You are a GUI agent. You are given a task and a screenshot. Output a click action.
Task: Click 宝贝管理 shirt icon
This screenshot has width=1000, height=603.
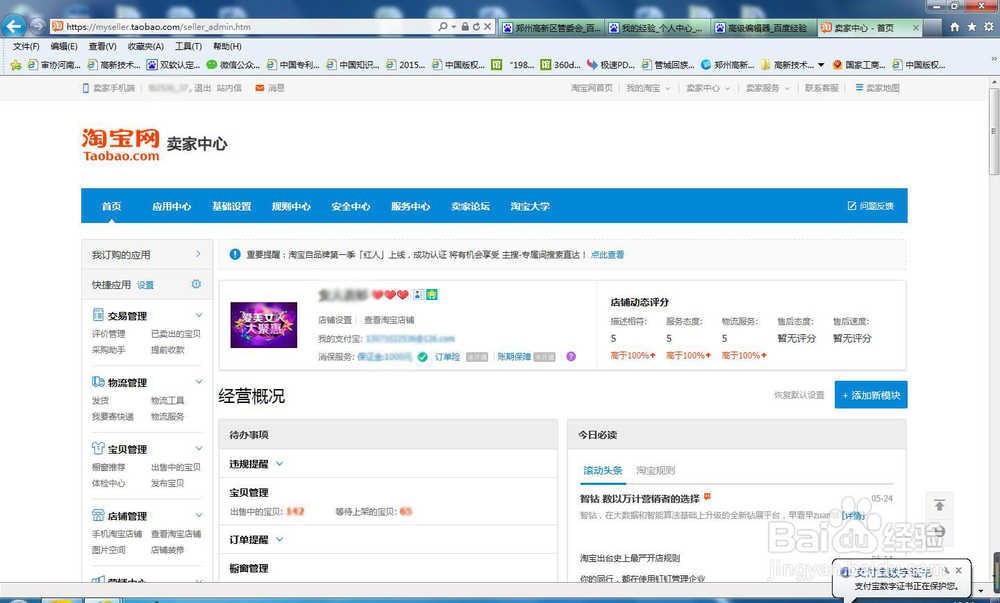coord(98,448)
